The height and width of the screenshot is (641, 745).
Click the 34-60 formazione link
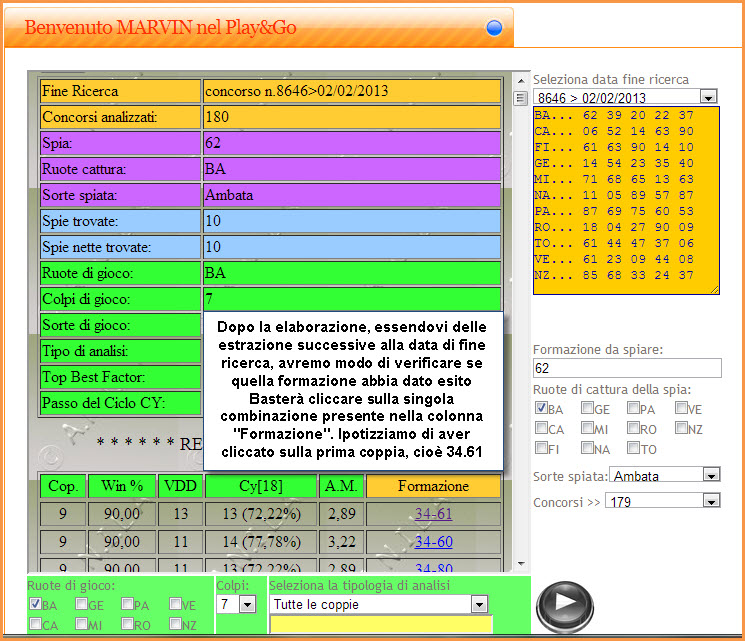433,542
